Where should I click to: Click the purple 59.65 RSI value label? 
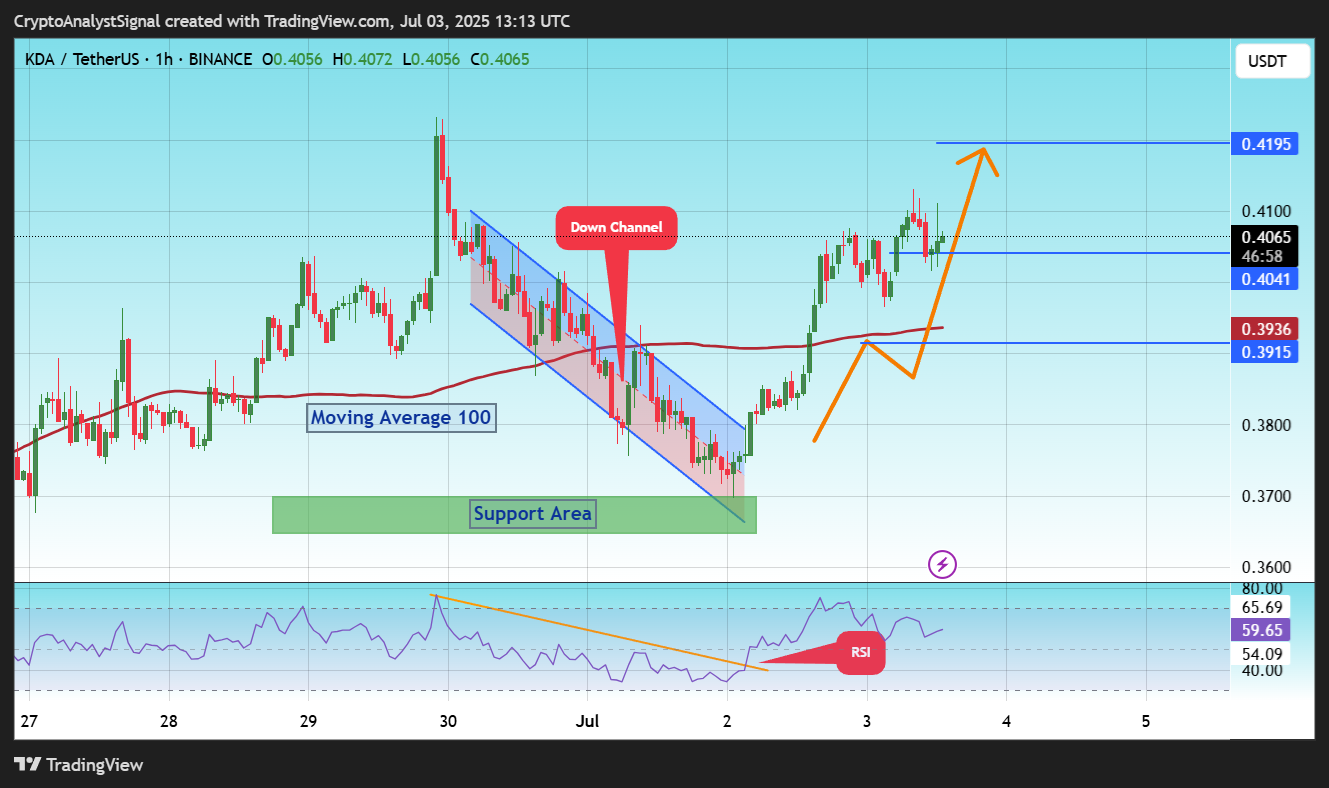coord(1260,630)
